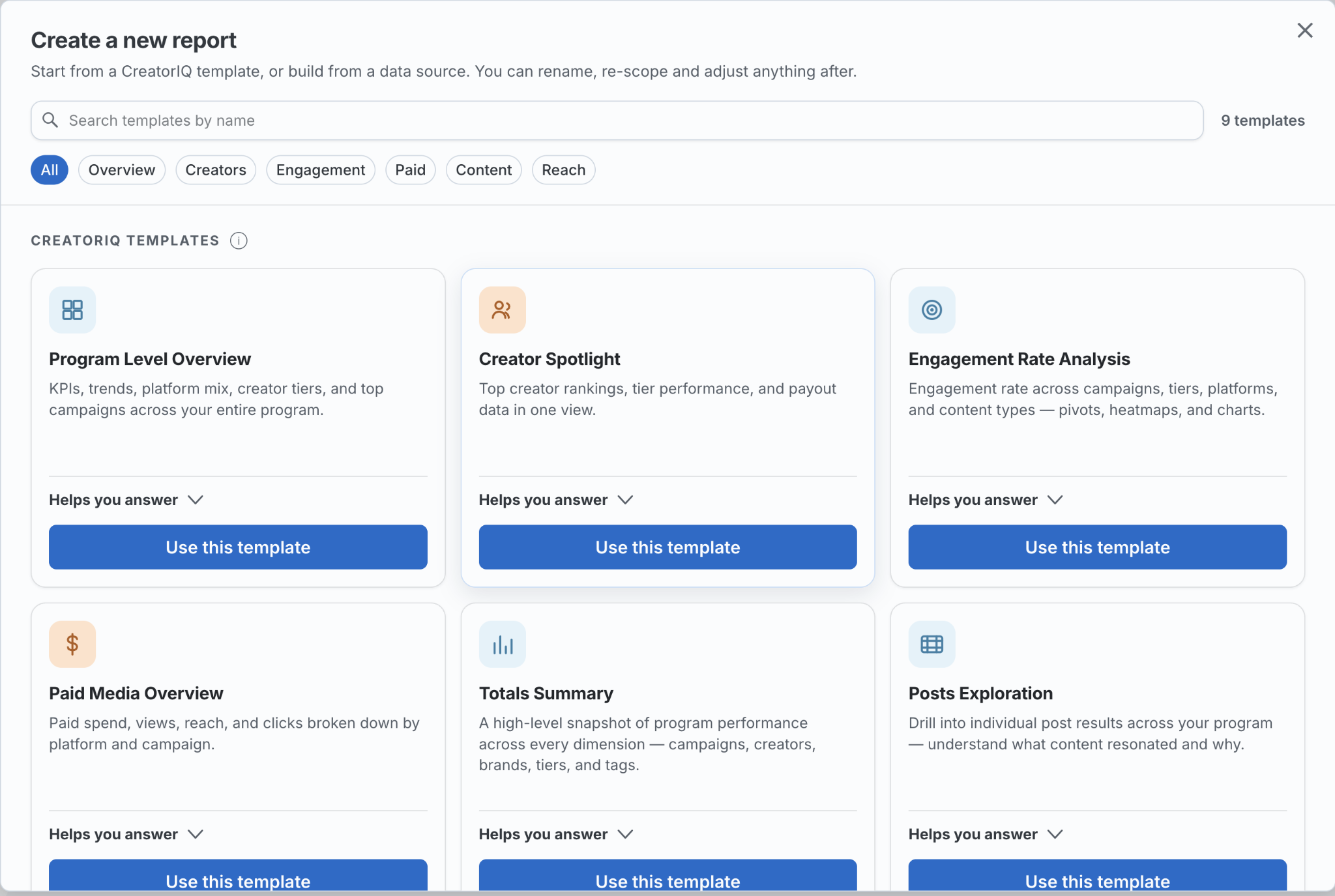Use the Posts Exploration template

tap(1098, 875)
